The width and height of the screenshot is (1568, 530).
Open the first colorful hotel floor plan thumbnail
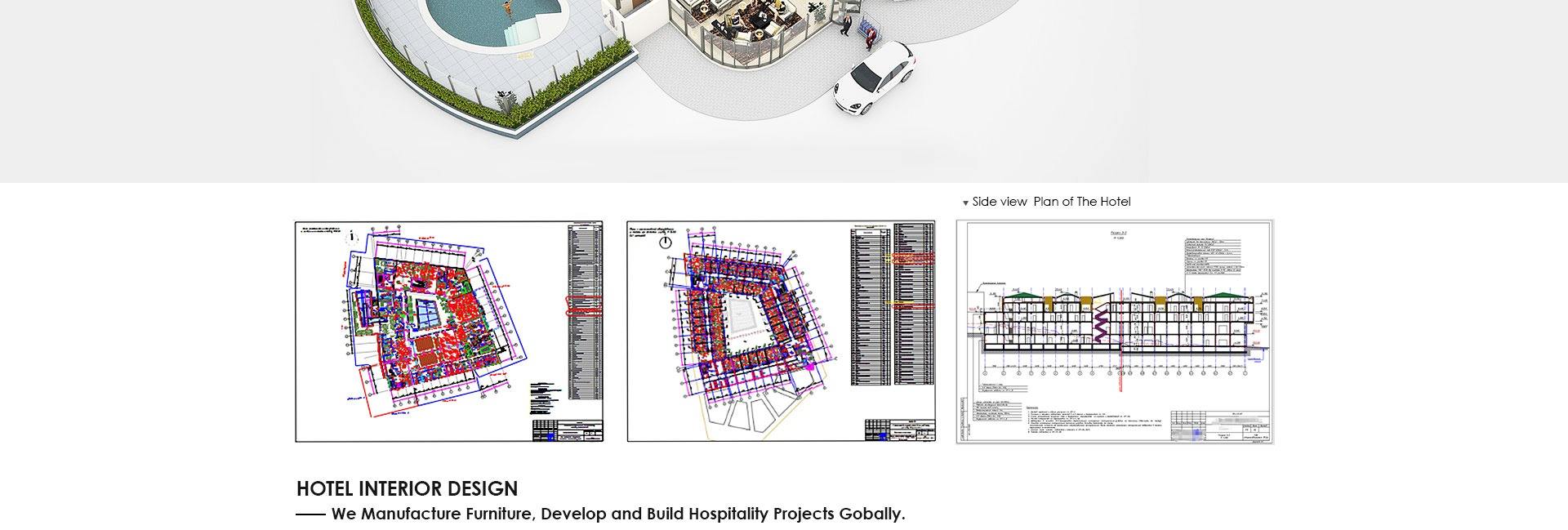tap(449, 331)
